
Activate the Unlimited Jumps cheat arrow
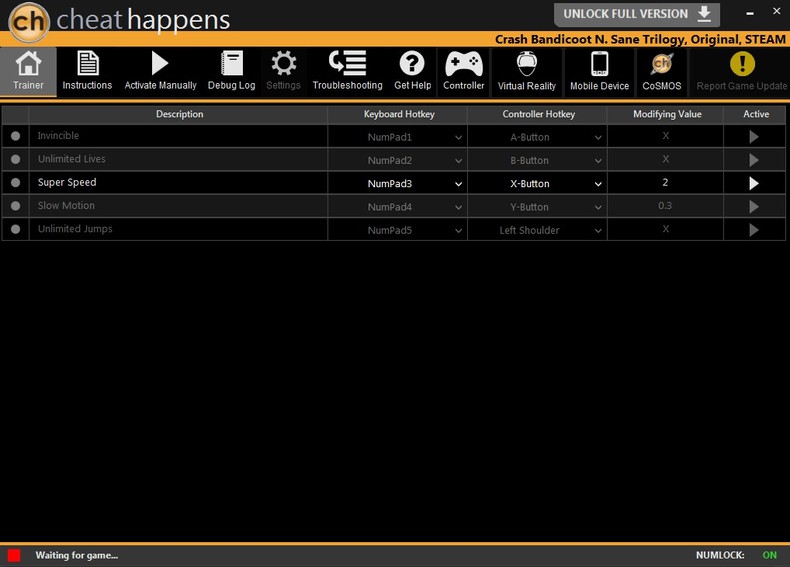point(754,230)
